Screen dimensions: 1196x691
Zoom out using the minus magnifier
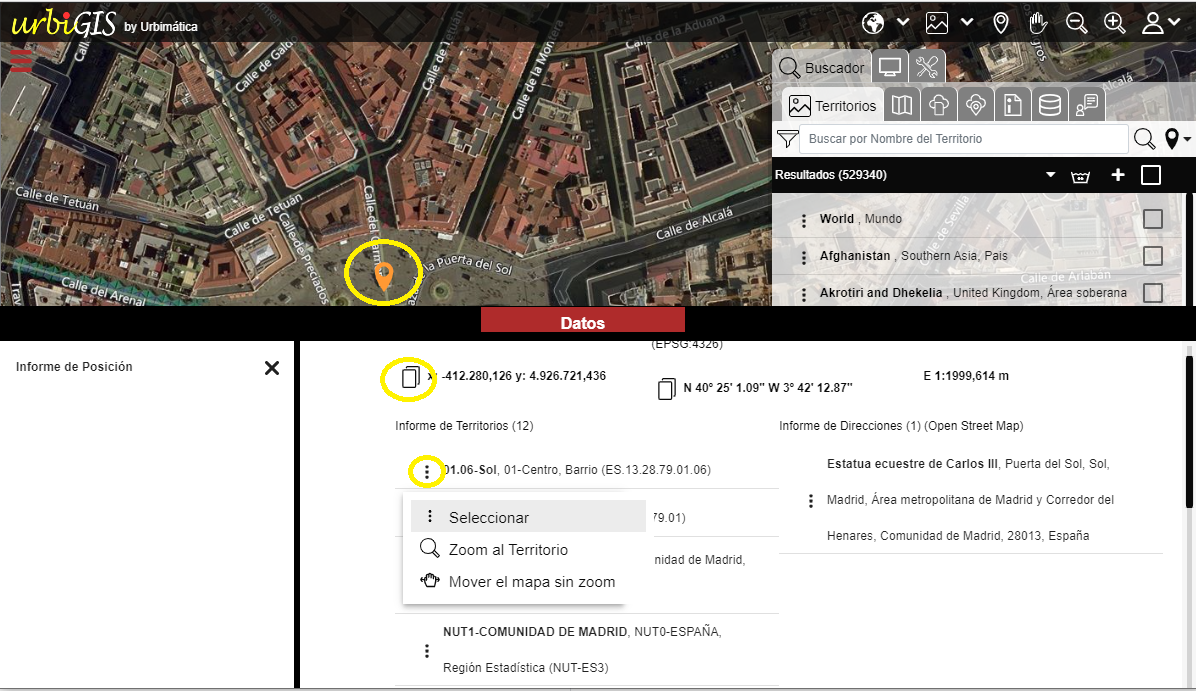1076,23
